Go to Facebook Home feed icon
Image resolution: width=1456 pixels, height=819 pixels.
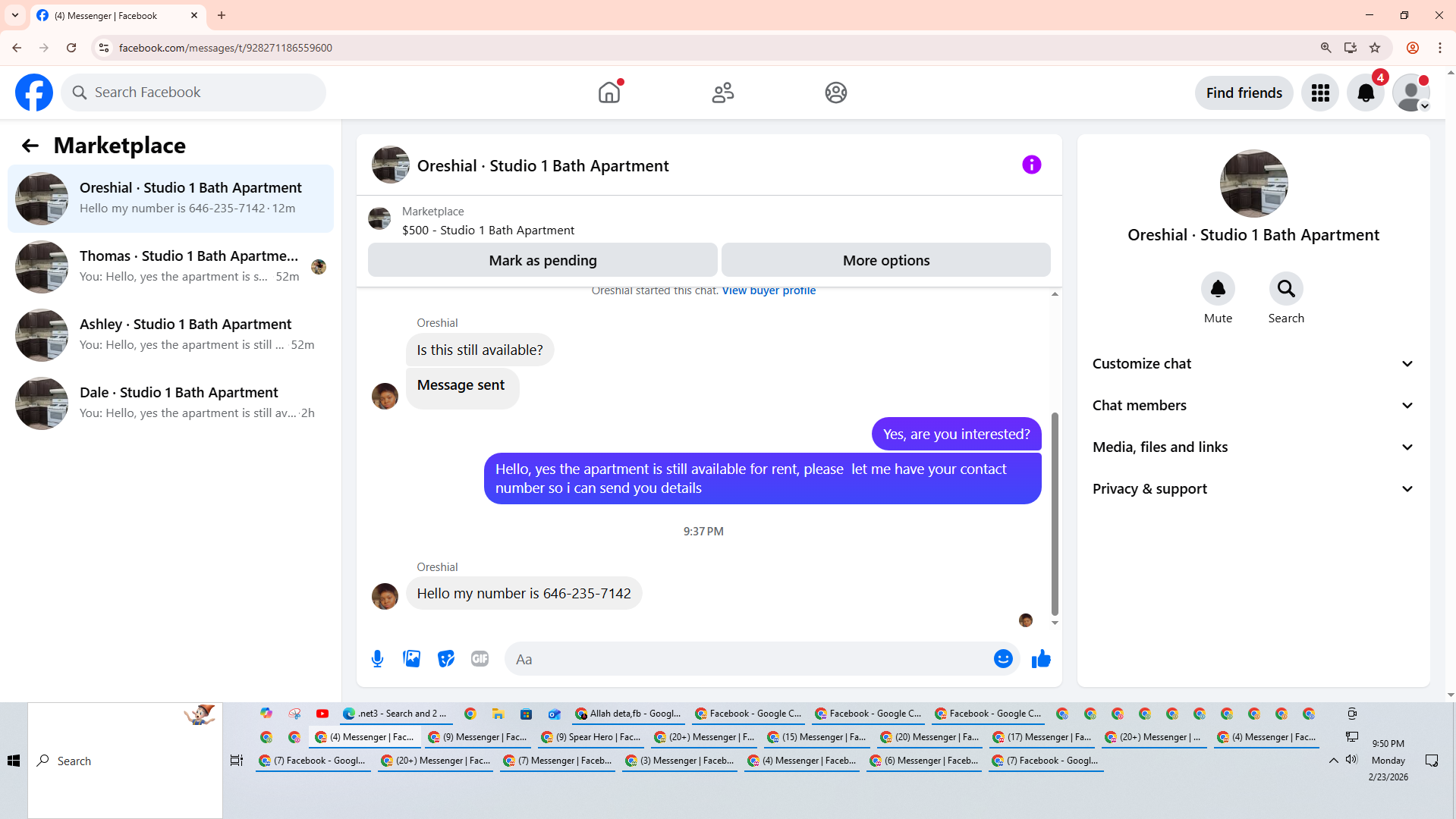[609, 93]
